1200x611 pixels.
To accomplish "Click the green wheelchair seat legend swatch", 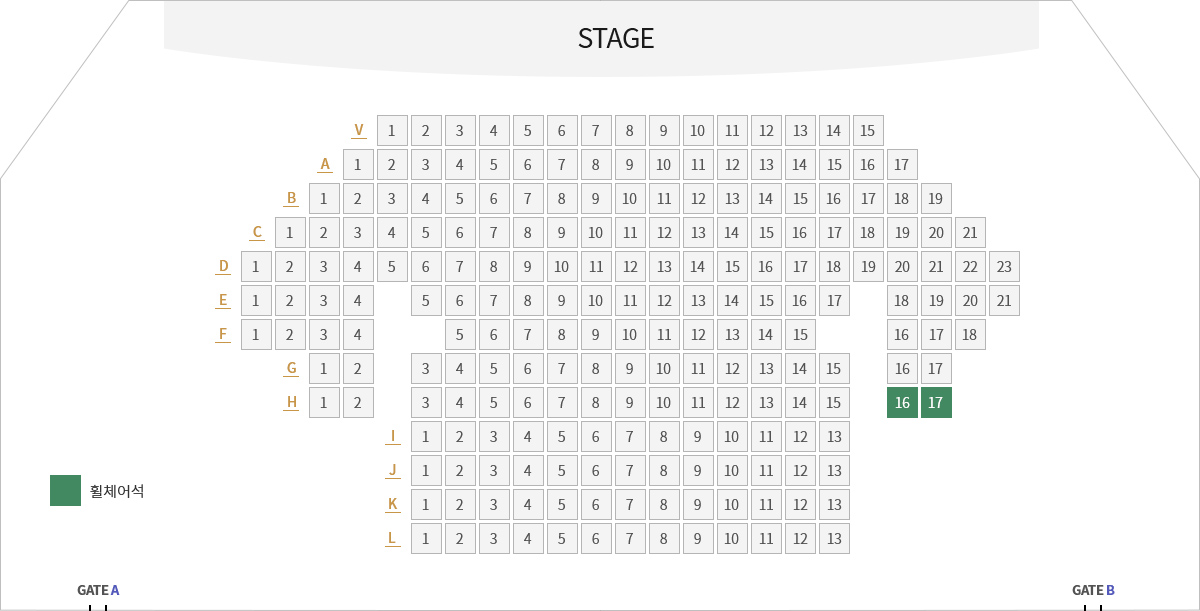I will click(65, 491).
